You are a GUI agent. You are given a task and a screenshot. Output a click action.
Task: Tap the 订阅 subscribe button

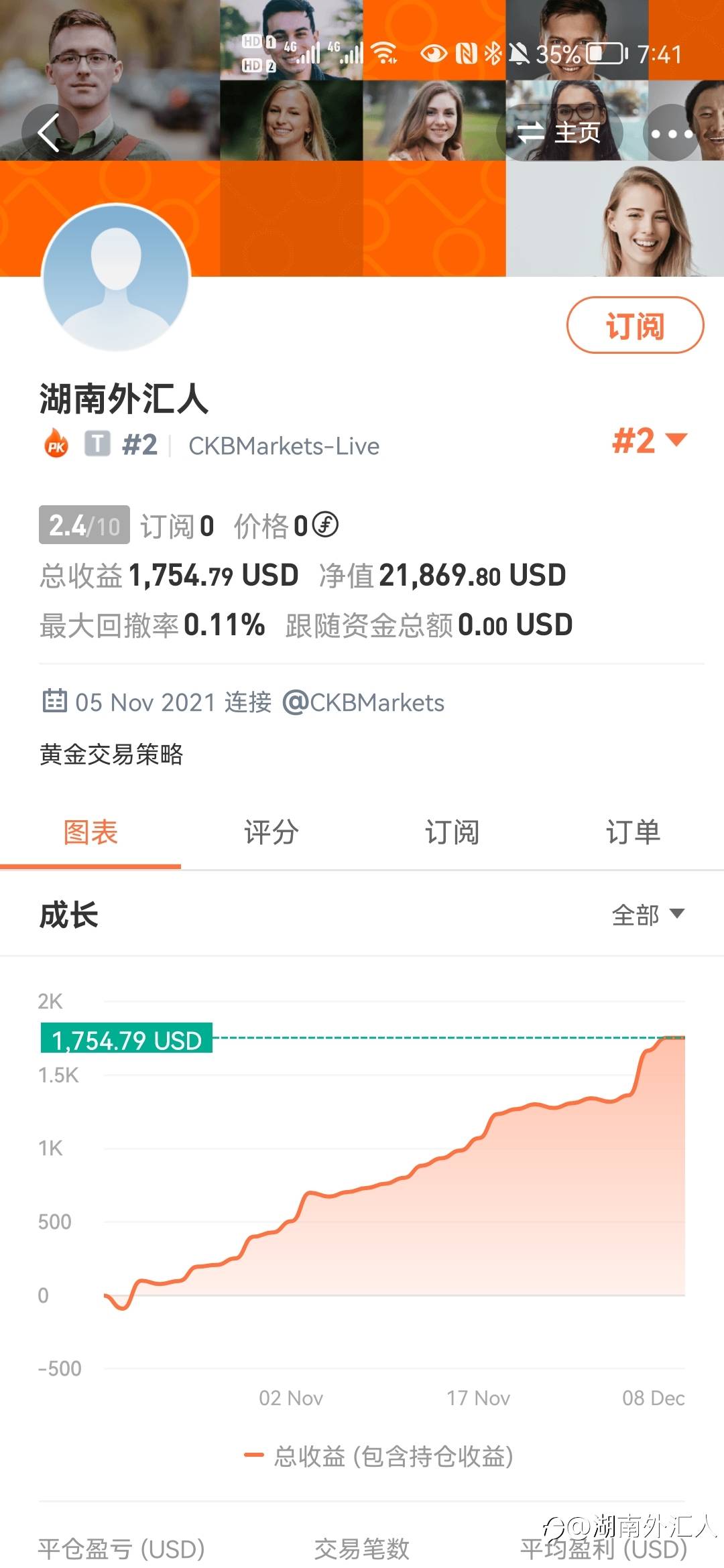point(635,325)
